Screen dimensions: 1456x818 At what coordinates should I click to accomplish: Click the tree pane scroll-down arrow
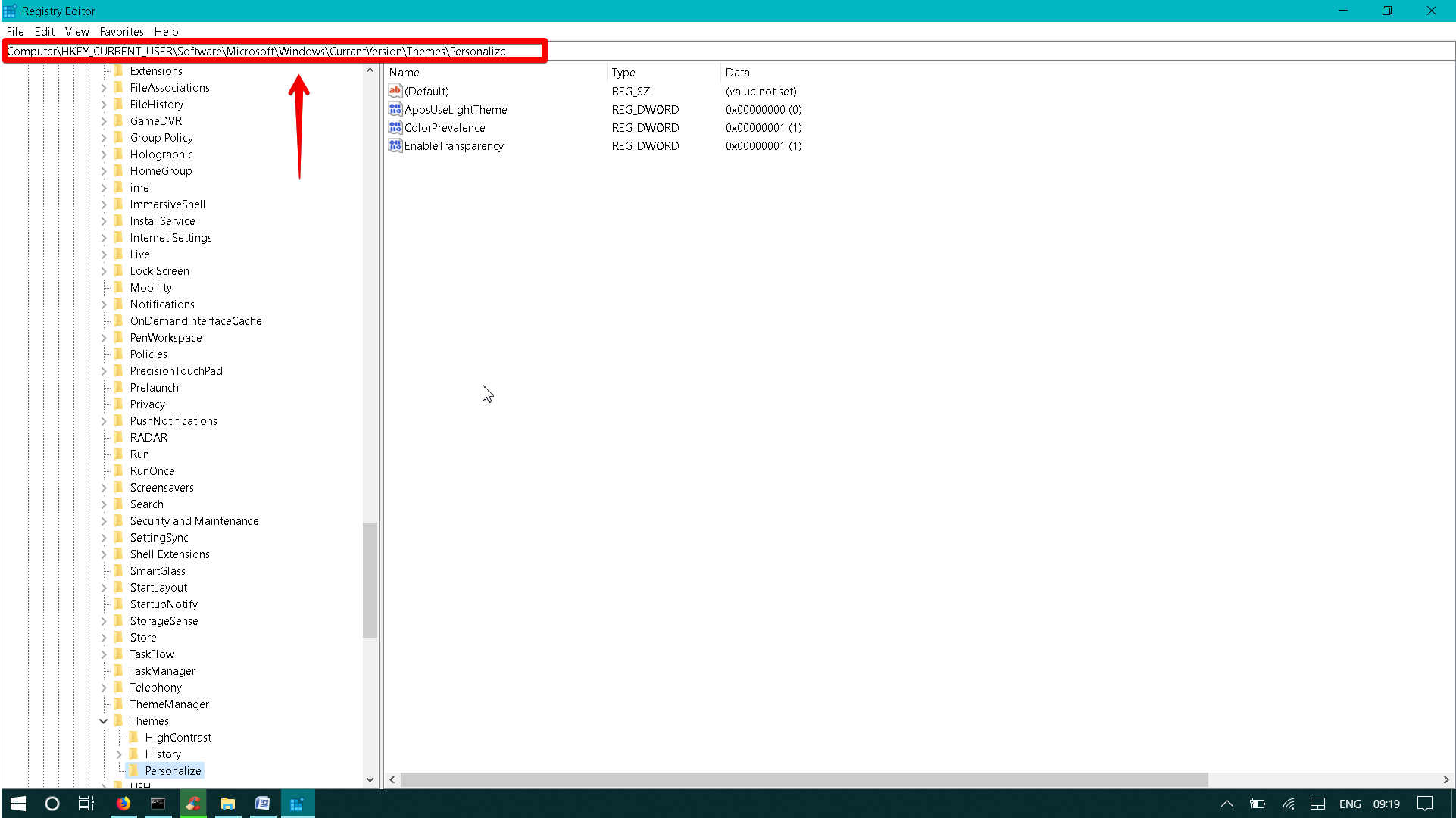click(370, 779)
